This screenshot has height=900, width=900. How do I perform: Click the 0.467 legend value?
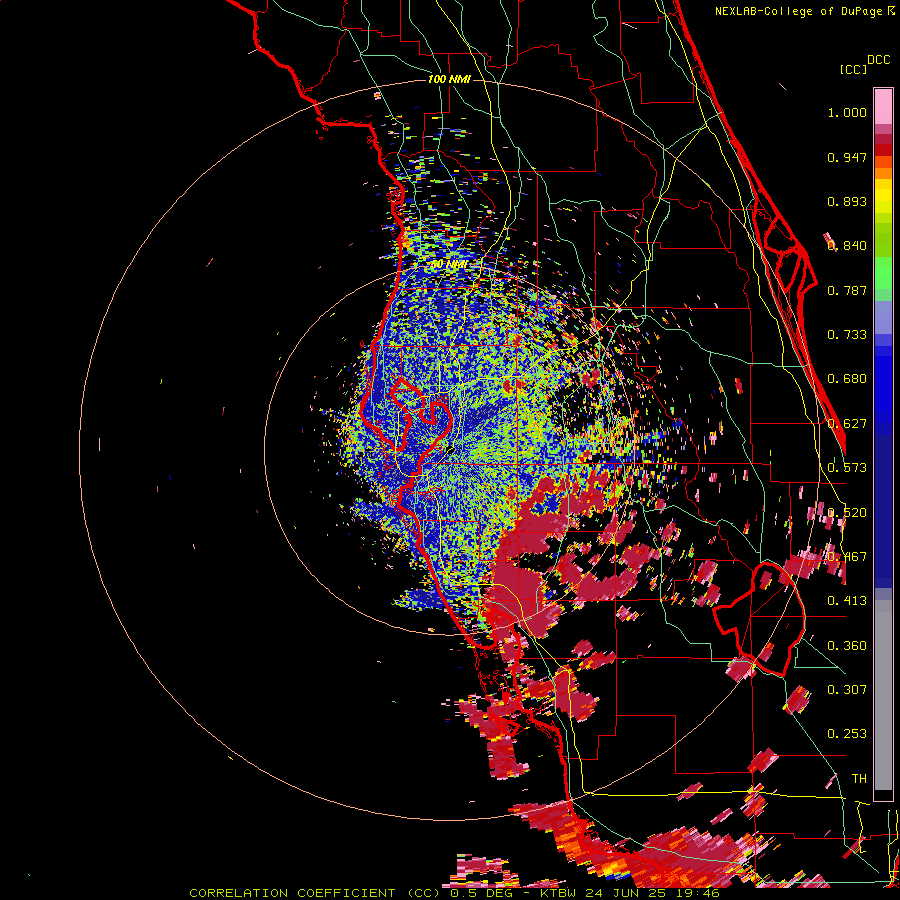pyautogui.click(x=847, y=557)
